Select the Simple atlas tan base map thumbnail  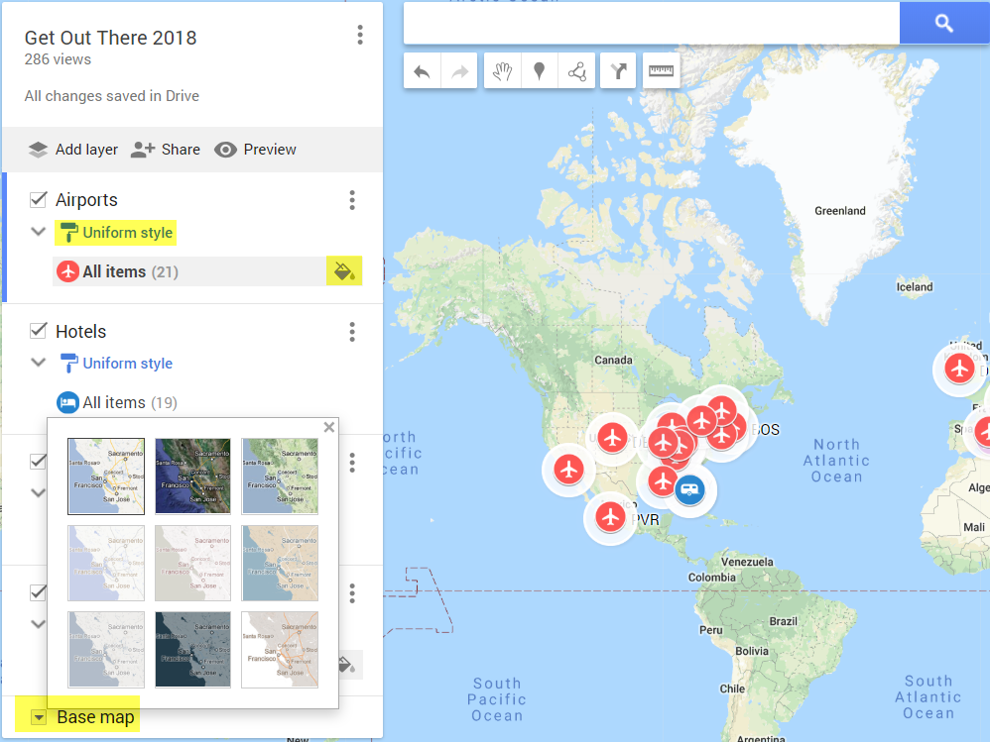click(x=280, y=563)
